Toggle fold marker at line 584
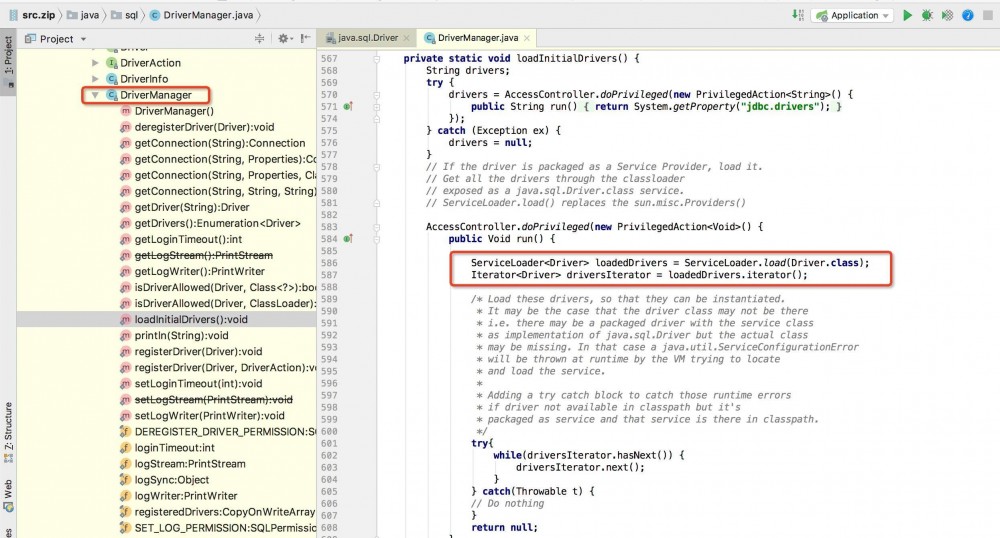 pyautogui.click(x=377, y=239)
